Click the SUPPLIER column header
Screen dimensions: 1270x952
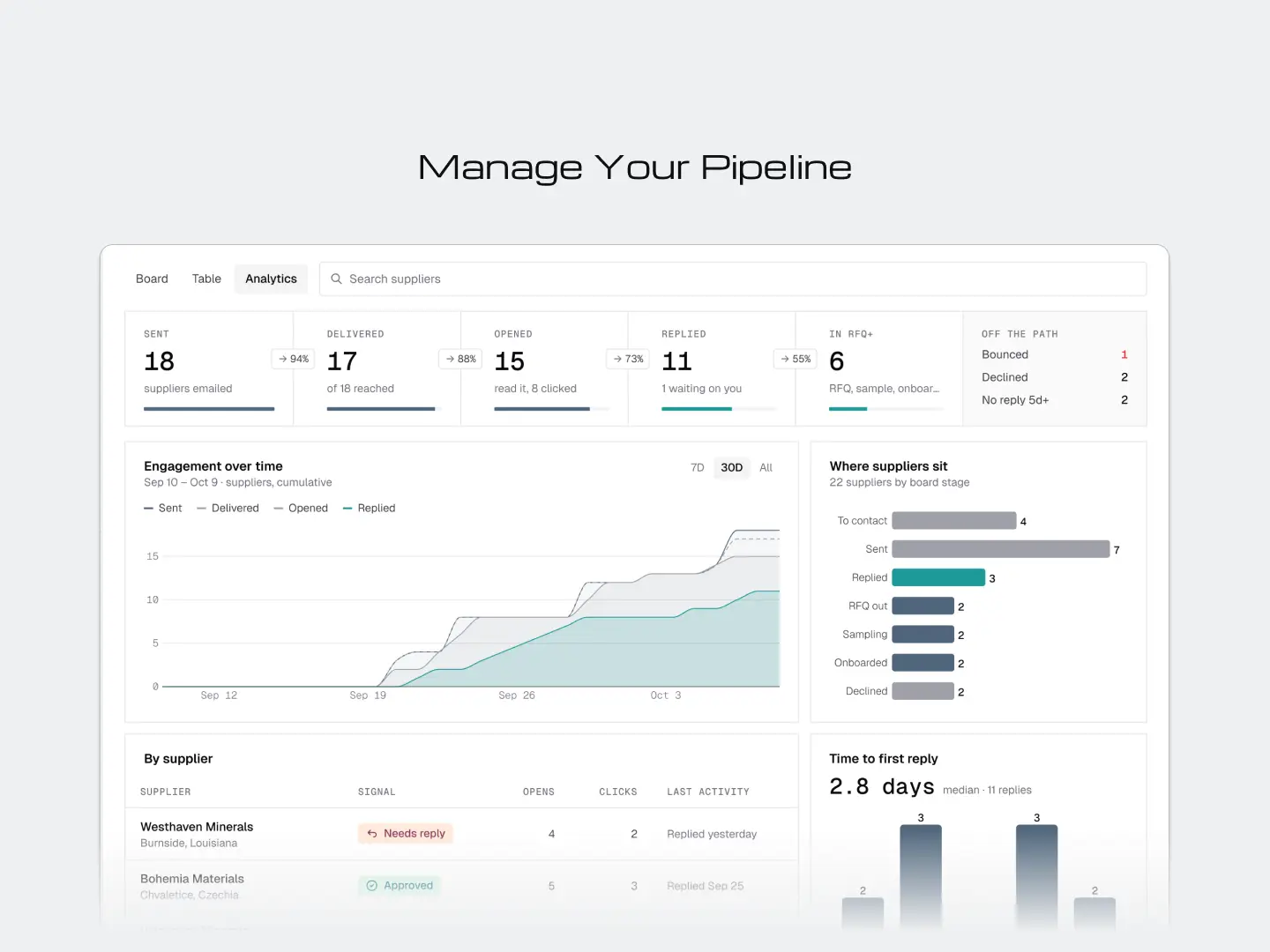pyautogui.click(x=166, y=792)
